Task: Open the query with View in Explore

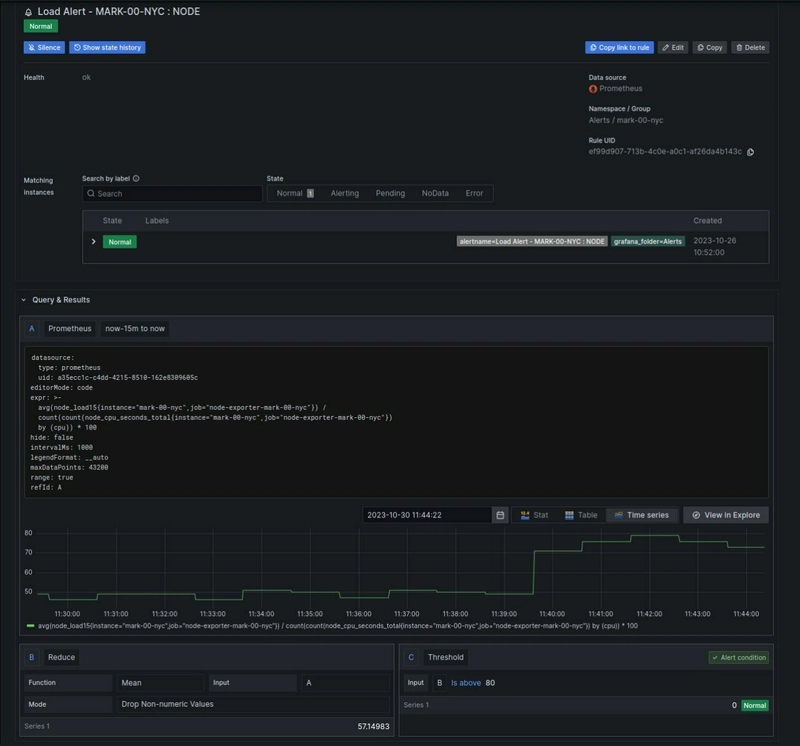Action: point(726,515)
